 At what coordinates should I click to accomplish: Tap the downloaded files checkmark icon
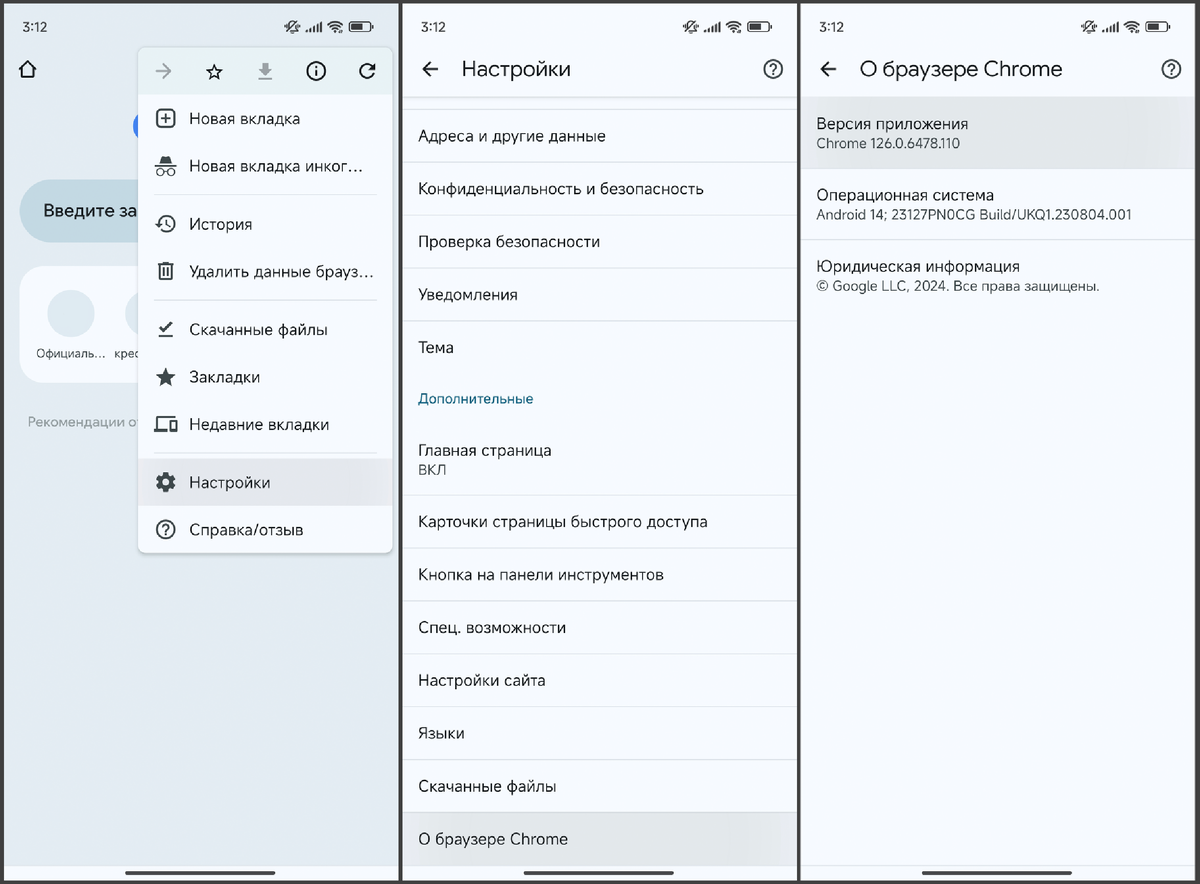click(166, 329)
